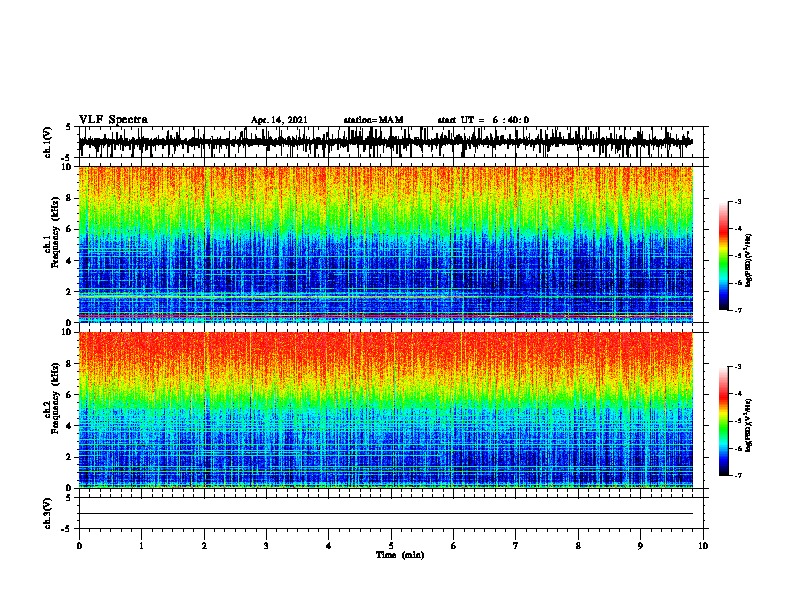Click the "0" tick on the time axis
Image resolution: width=792 pixels, height=612 pixels.
(x=79, y=546)
